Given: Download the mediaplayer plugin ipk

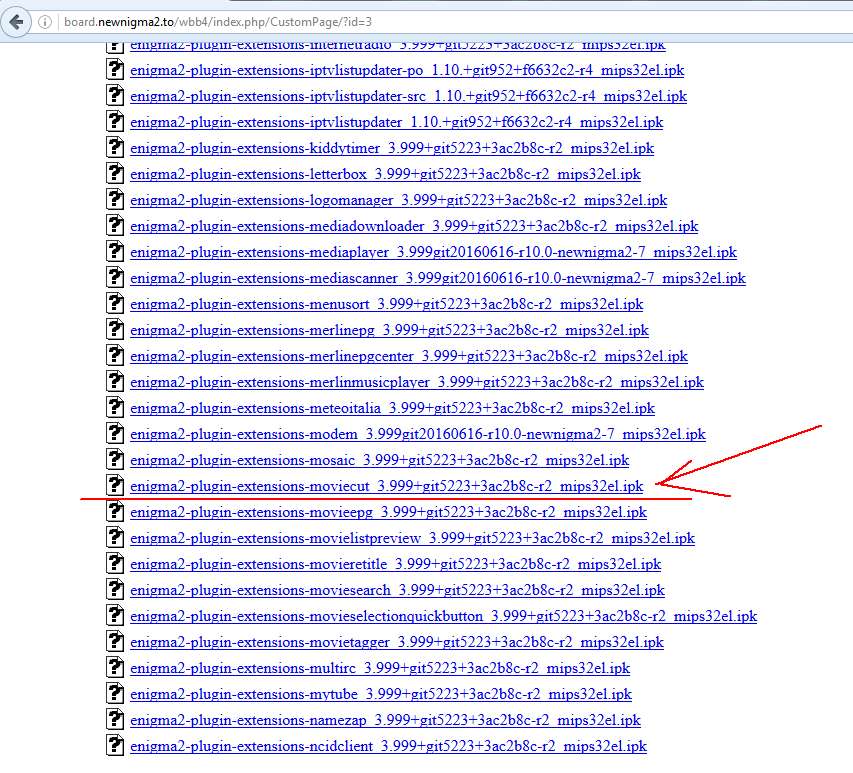Looking at the screenshot, I should click(x=433, y=252).
